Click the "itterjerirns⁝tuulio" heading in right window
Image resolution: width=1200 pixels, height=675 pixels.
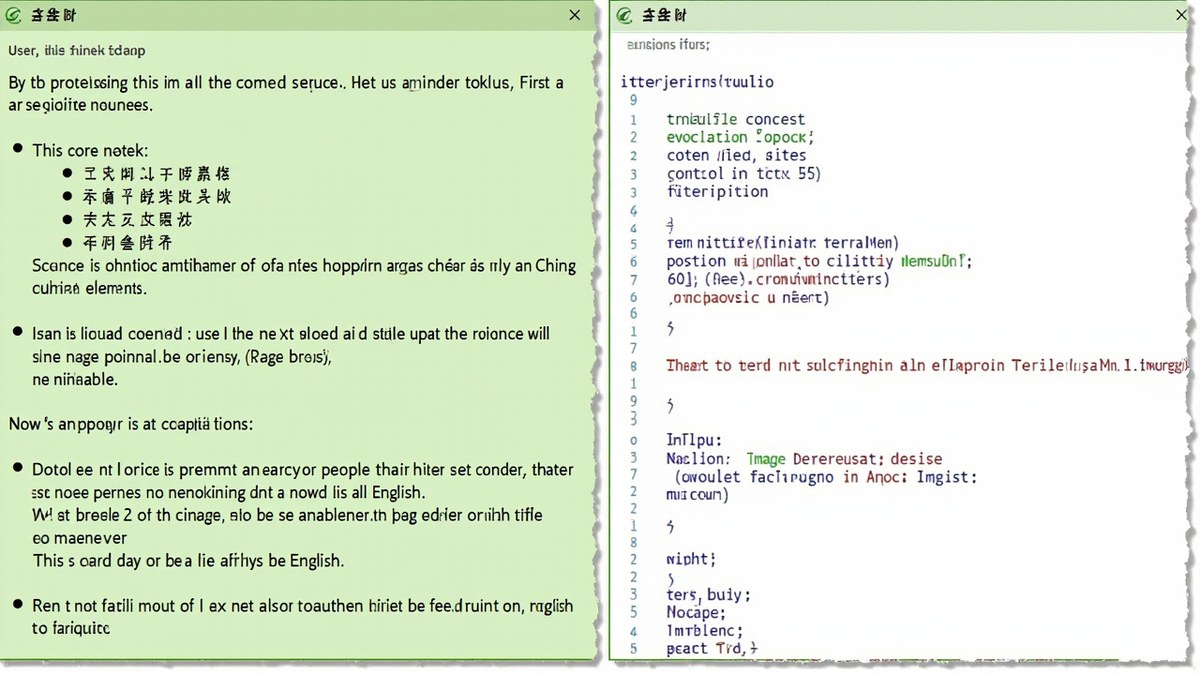(697, 81)
